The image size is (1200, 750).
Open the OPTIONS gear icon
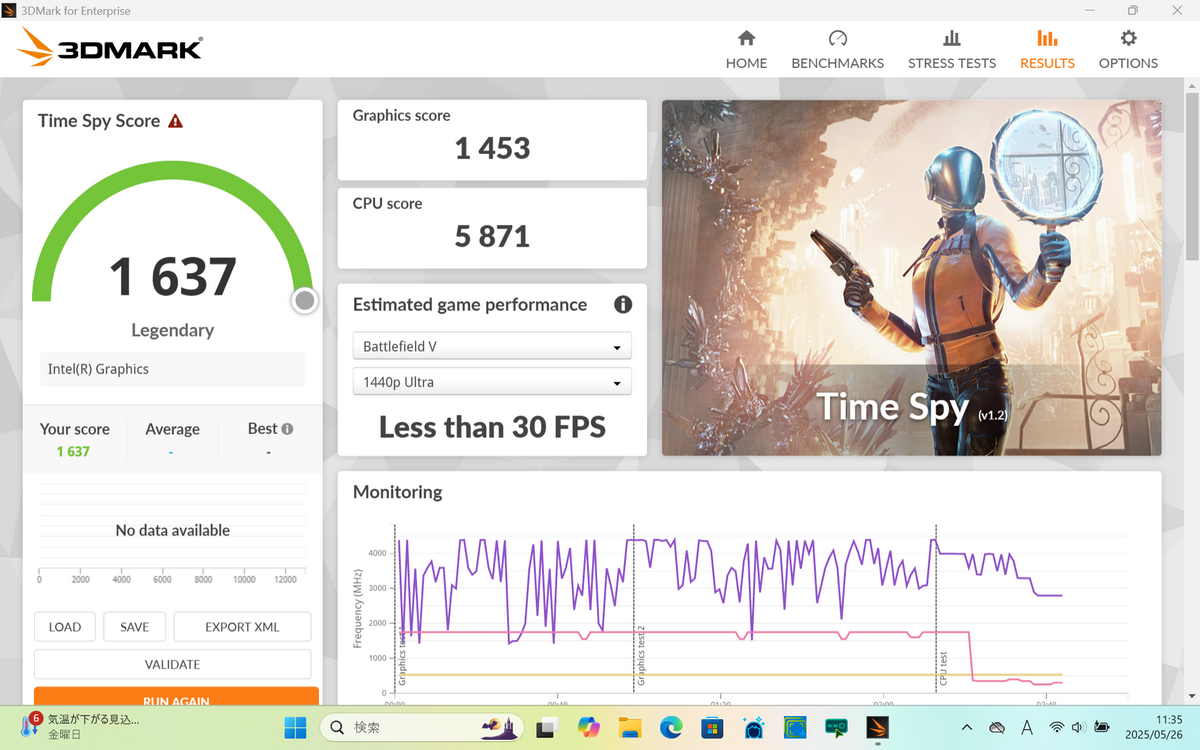point(1128,38)
